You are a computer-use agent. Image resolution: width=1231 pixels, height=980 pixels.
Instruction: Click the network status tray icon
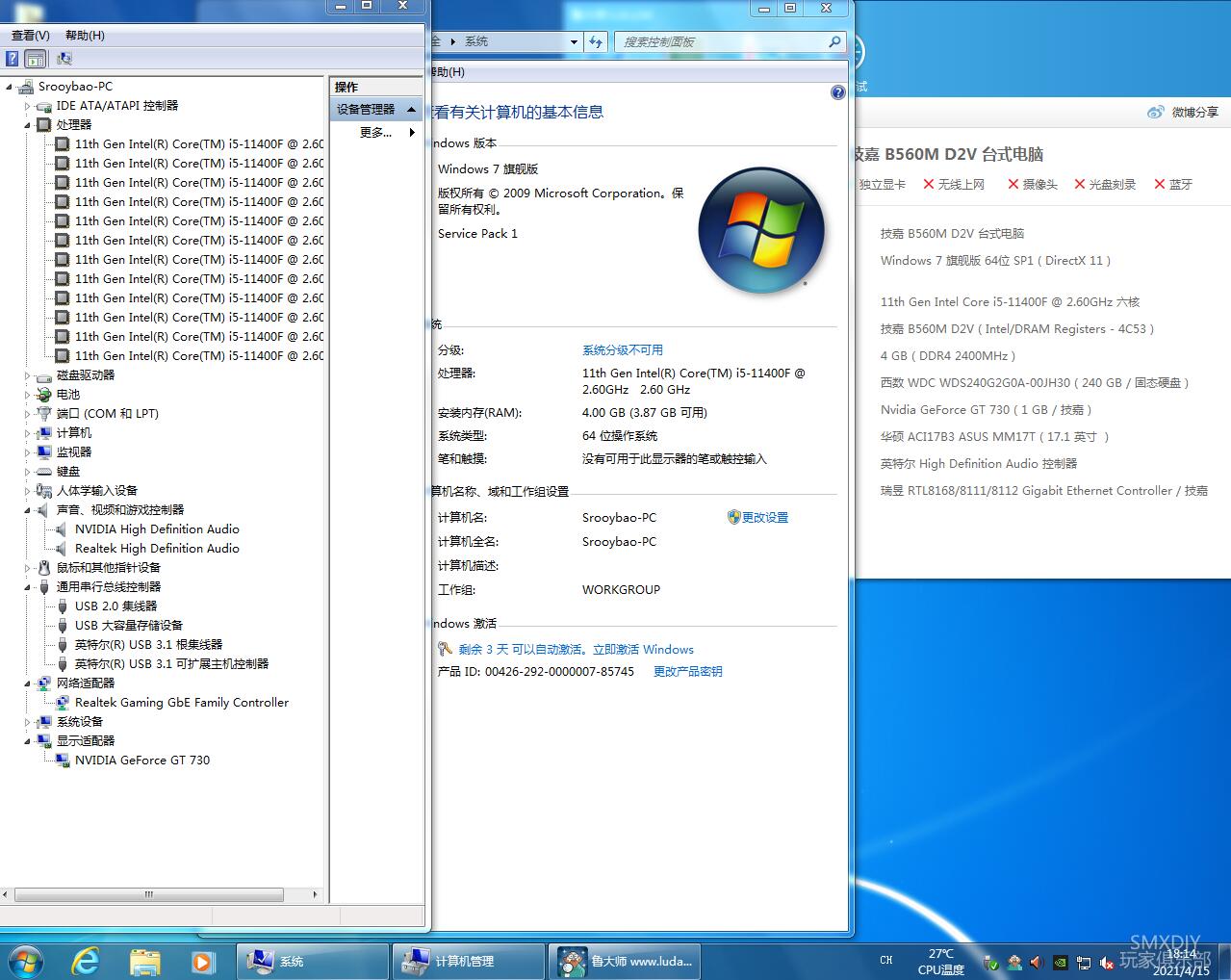(1084, 963)
